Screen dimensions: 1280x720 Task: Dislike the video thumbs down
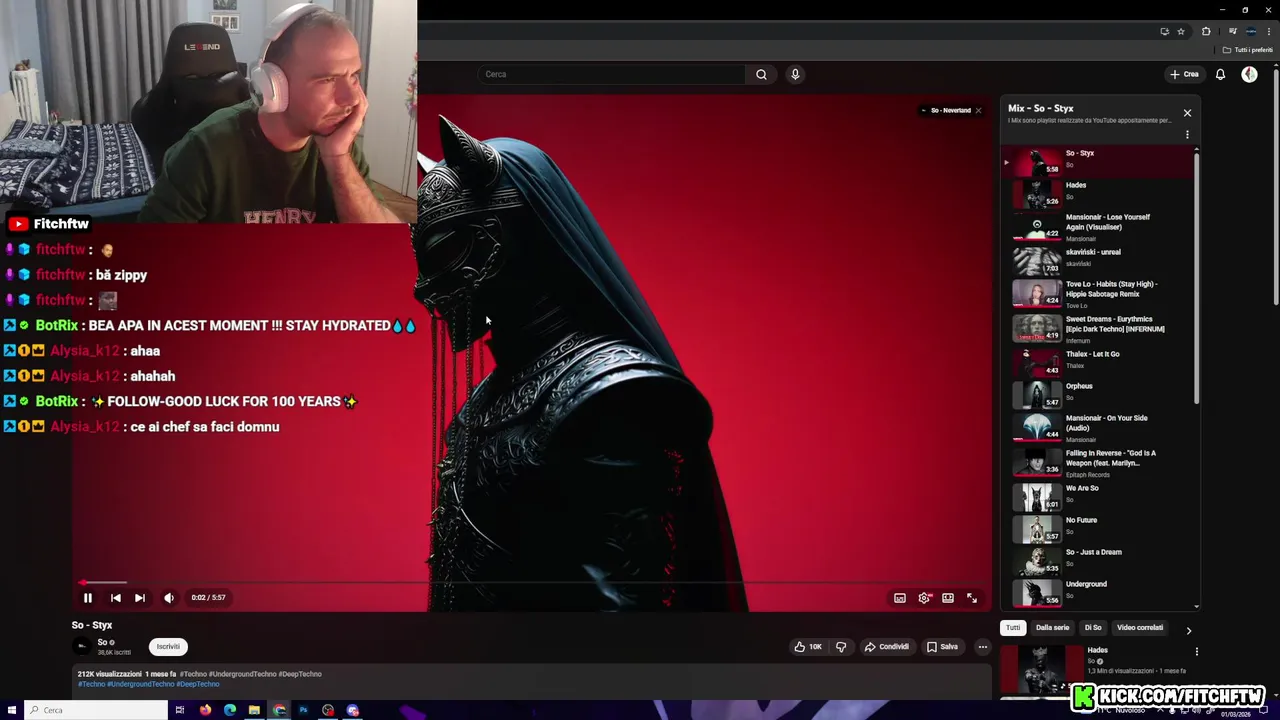(x=841, y=647)
